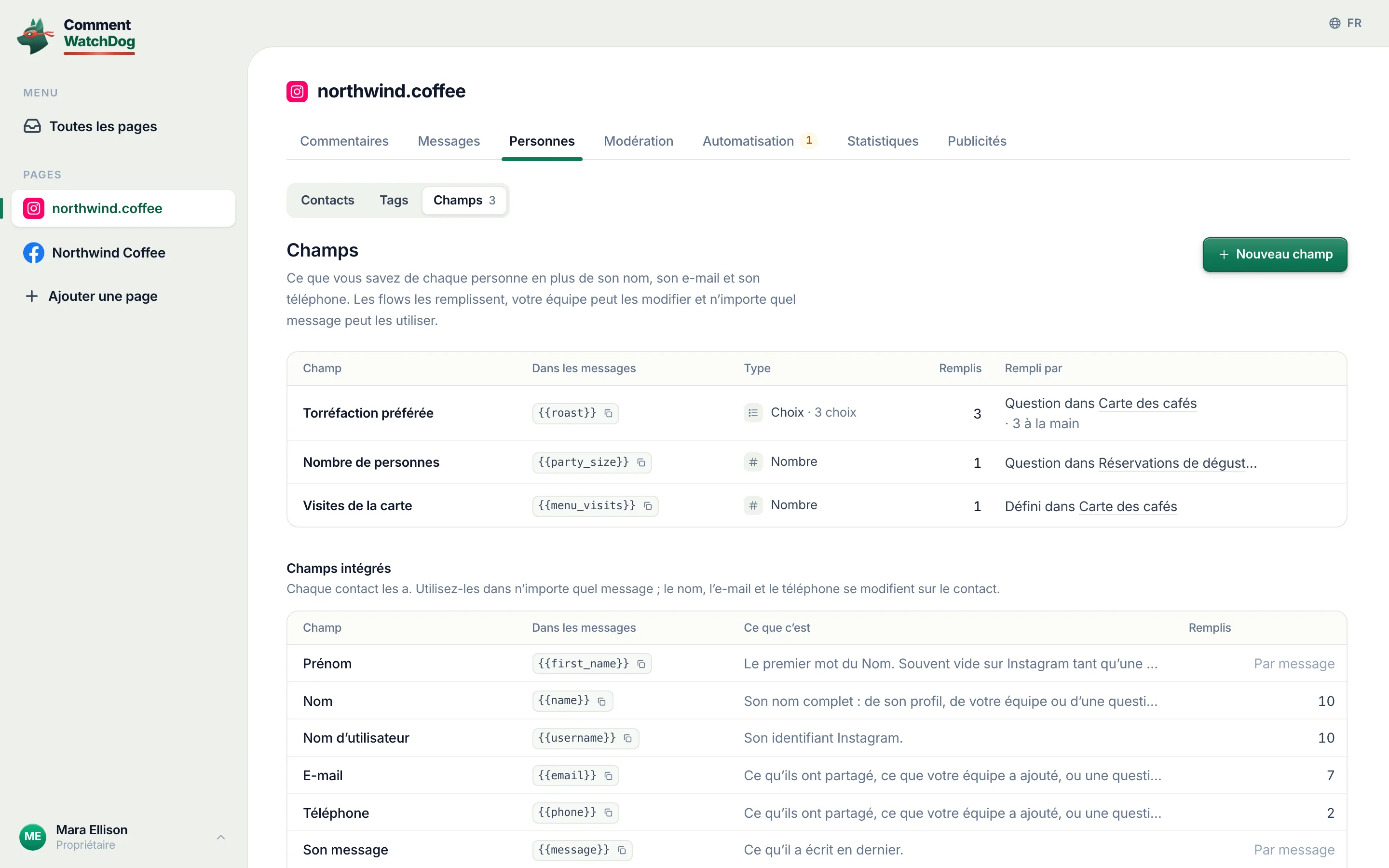
Task: Click the Téléphone field row
Action: coord(817,813)
